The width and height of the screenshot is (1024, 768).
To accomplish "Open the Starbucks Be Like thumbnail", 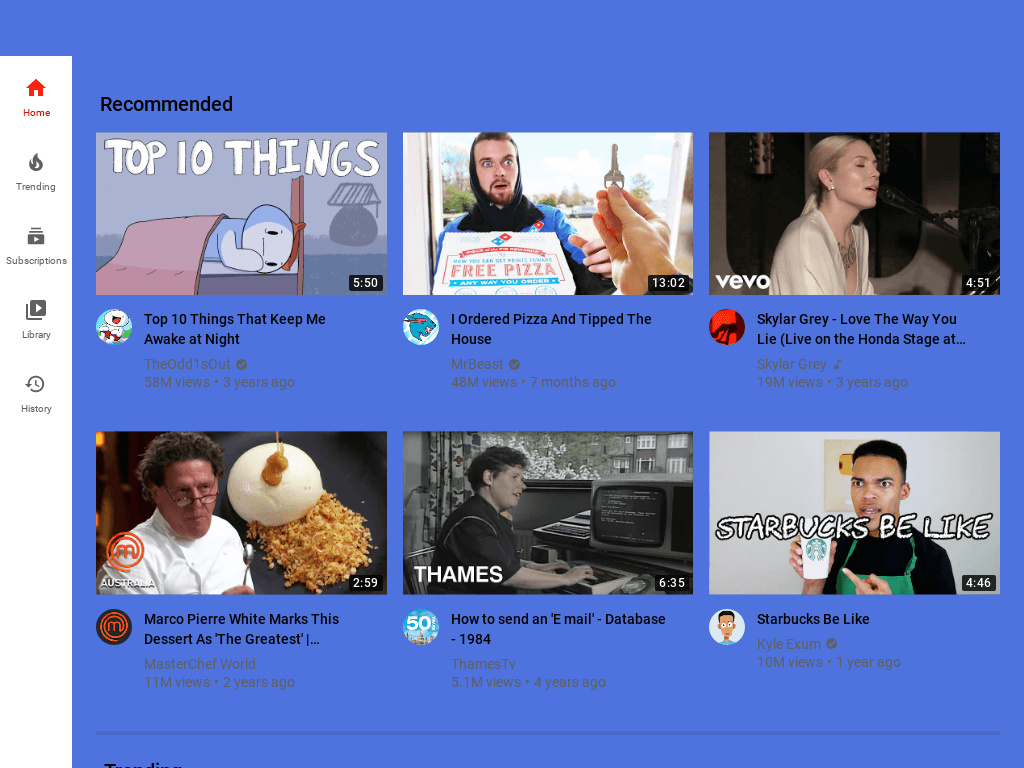I will click(854, 513).
